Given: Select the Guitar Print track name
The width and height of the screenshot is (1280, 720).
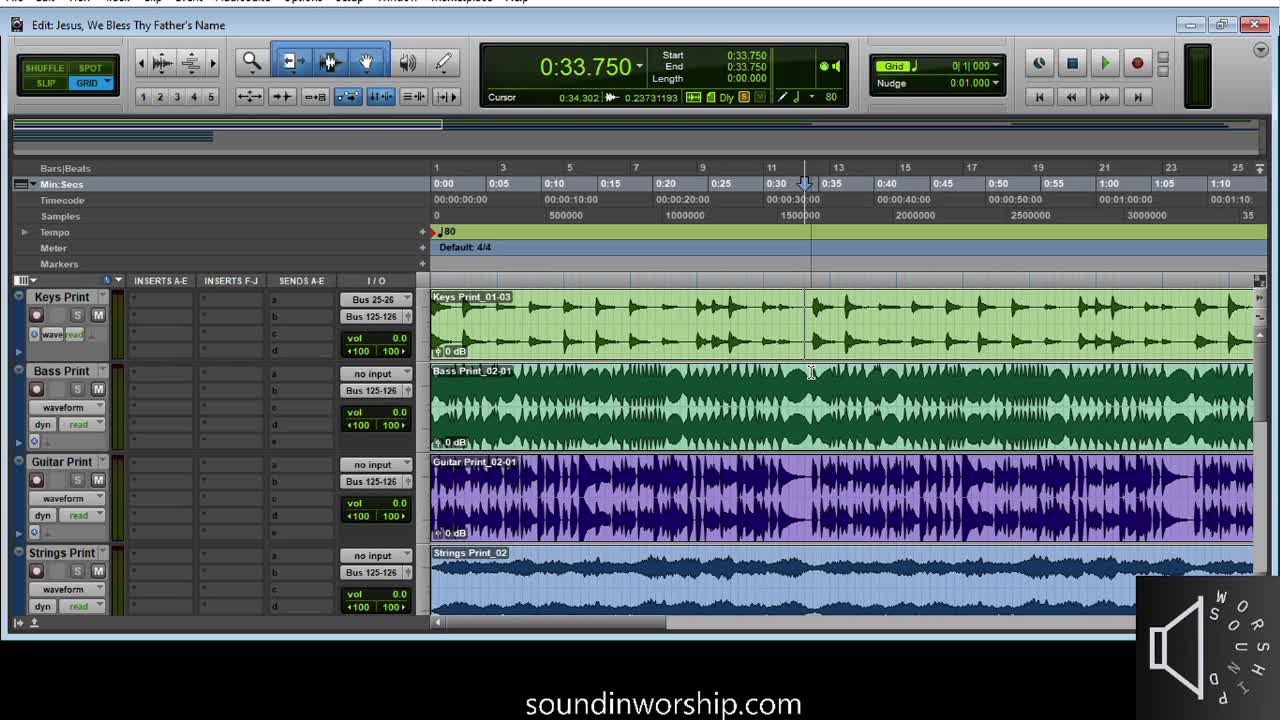Looking at the screenshot, I should tap(62, 462).
